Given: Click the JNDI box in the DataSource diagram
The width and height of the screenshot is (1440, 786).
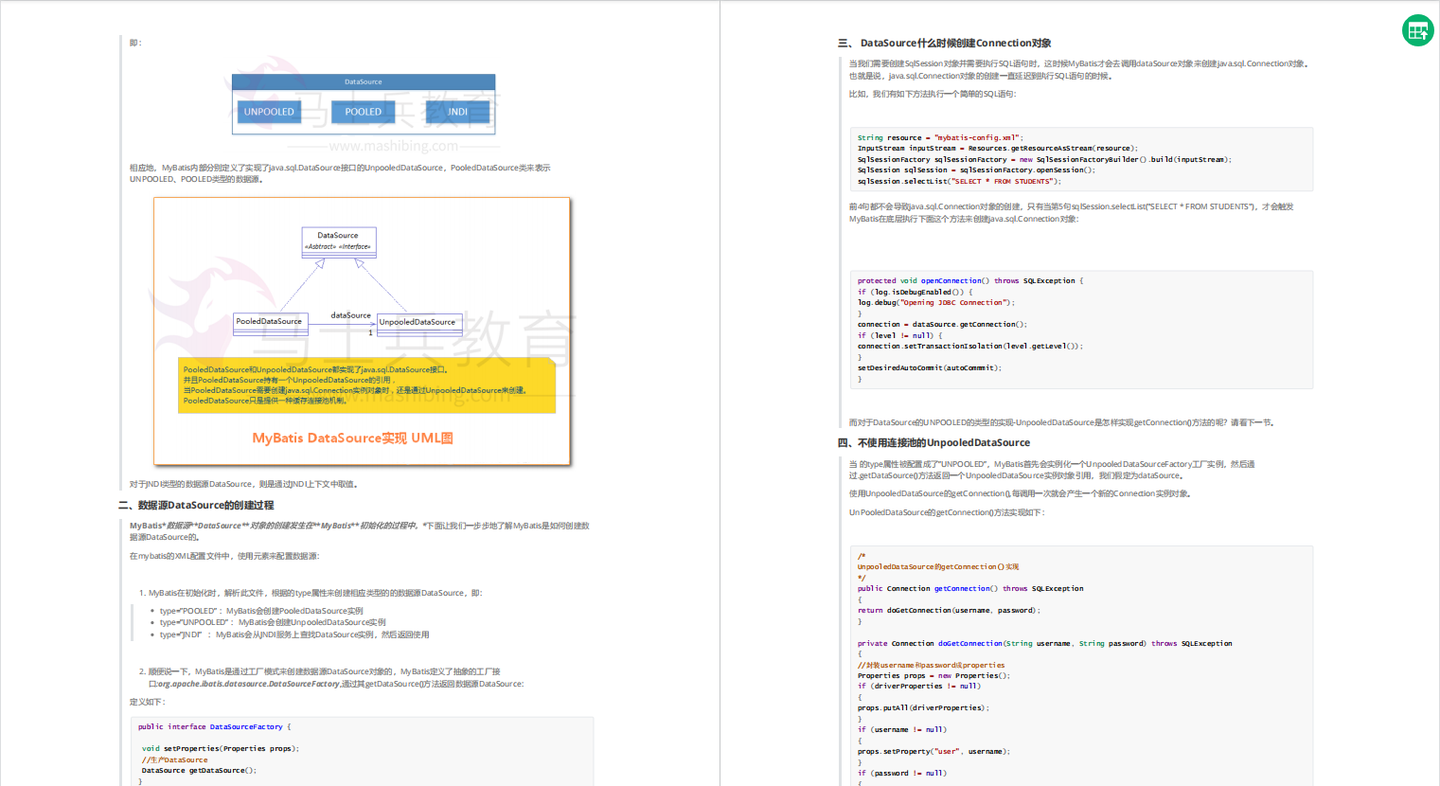Looking at the screenshot, I should 457,112.
